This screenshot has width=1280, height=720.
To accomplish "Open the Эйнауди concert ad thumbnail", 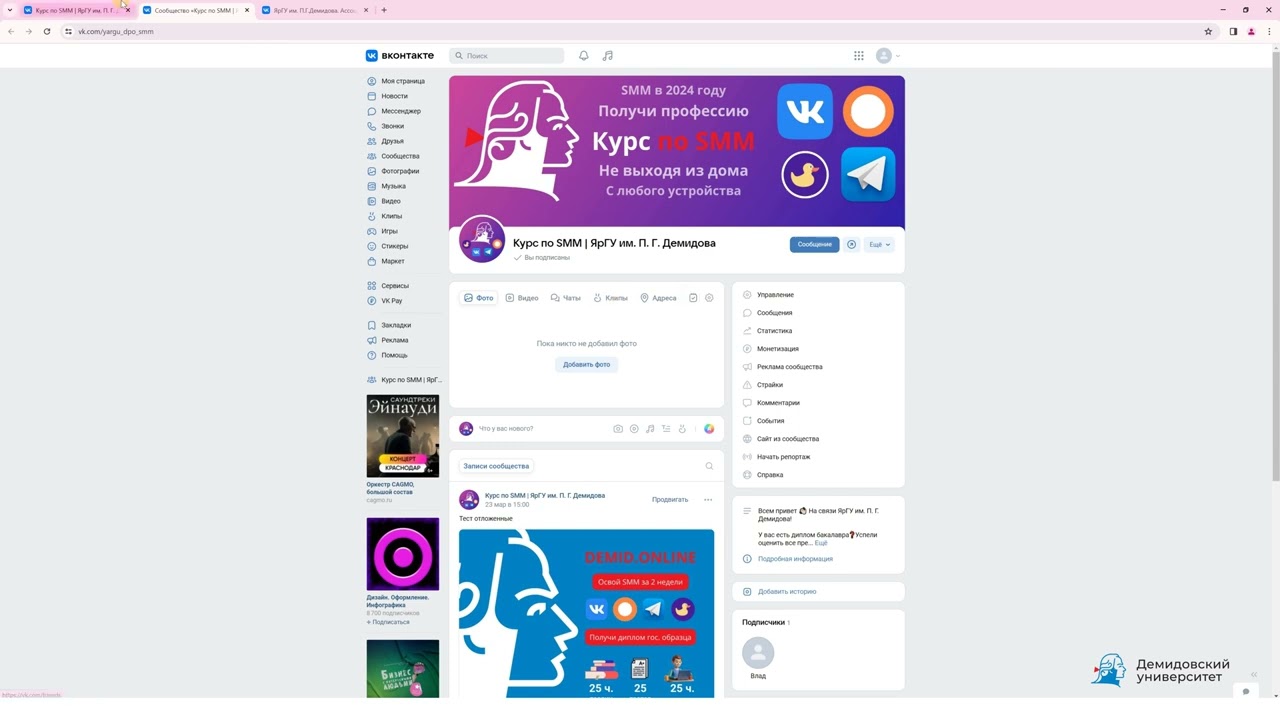I will point(403,436).
